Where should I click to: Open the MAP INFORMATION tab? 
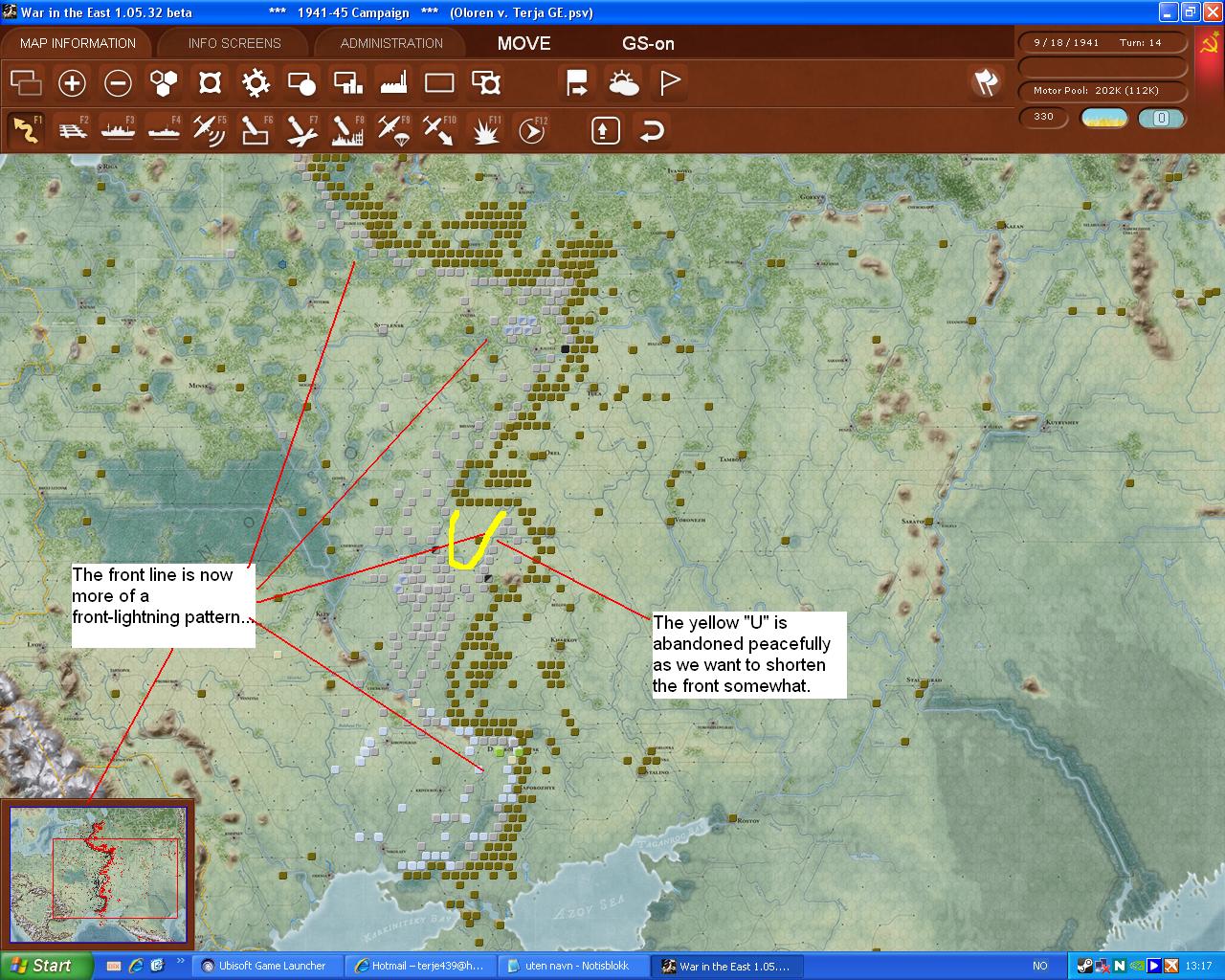click(78, 43)
